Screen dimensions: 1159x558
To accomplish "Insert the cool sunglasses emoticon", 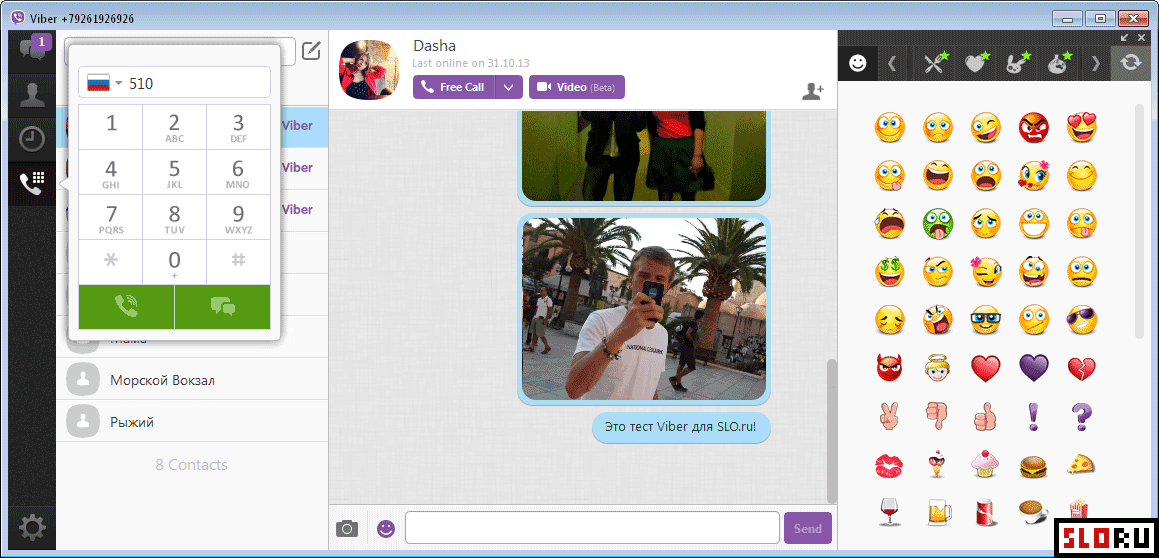I will click(x=1081, y=319).
